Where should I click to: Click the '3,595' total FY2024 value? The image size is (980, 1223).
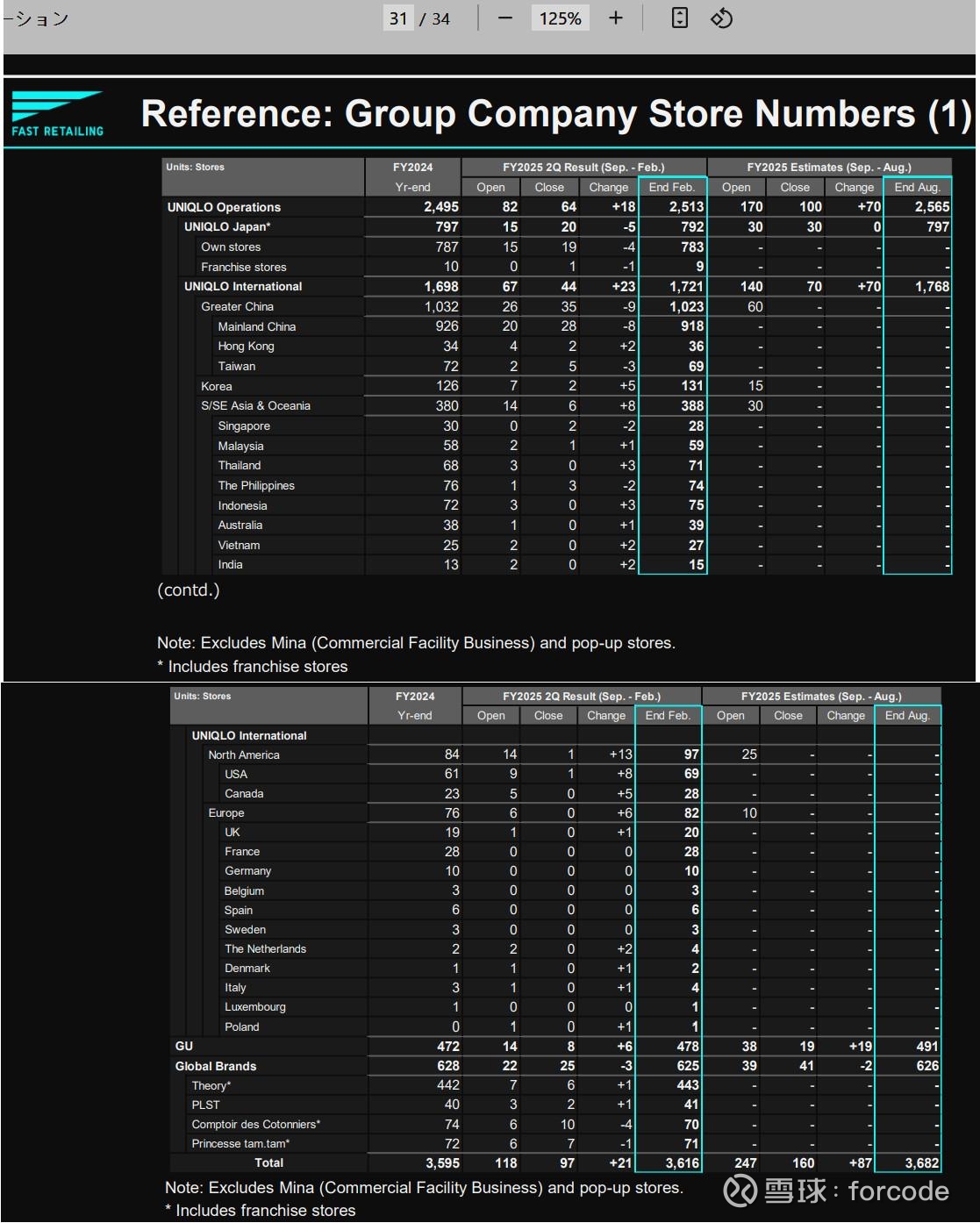pos(442,1163)
